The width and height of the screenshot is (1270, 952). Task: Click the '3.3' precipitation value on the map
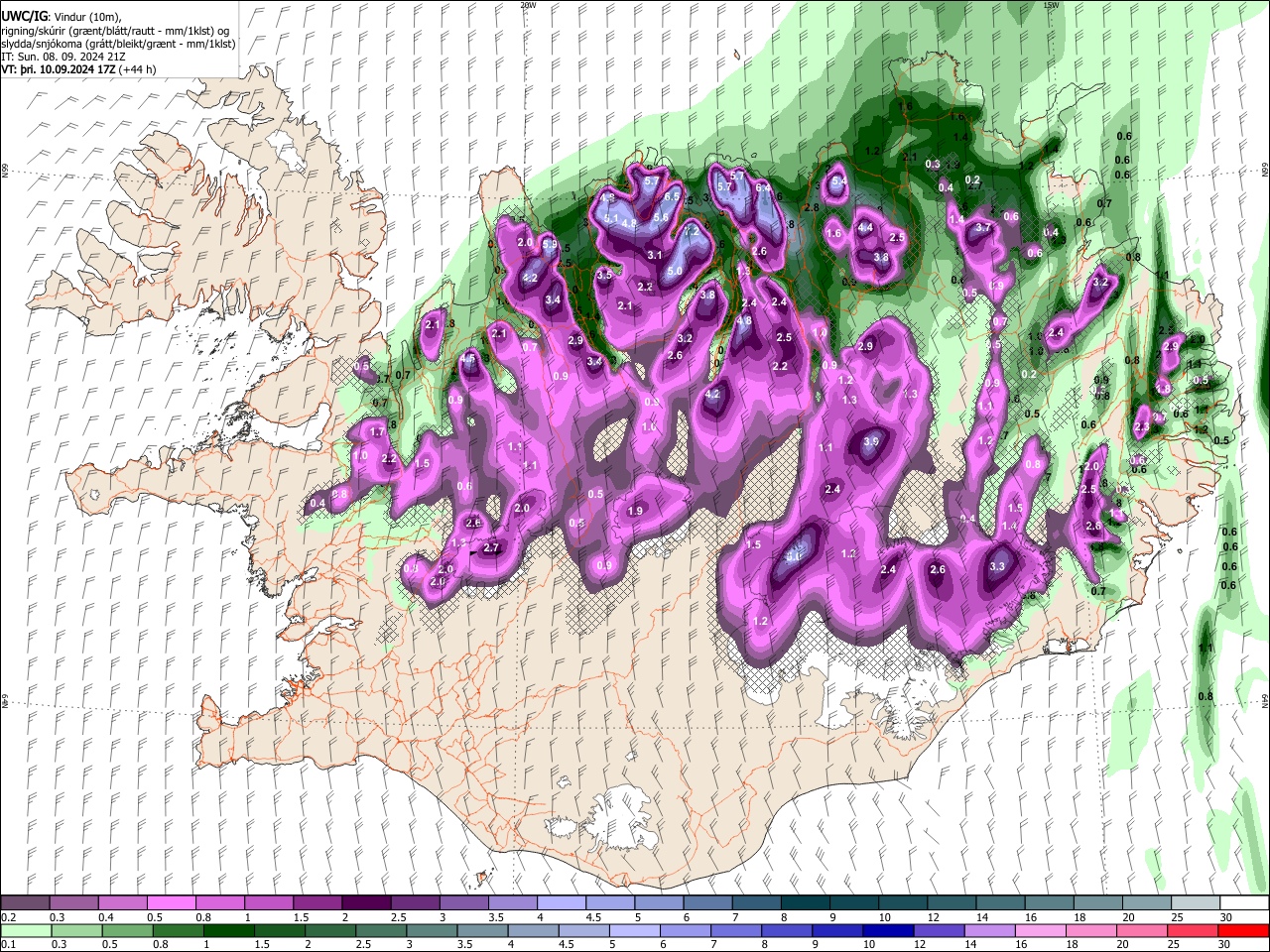point(998,567)
